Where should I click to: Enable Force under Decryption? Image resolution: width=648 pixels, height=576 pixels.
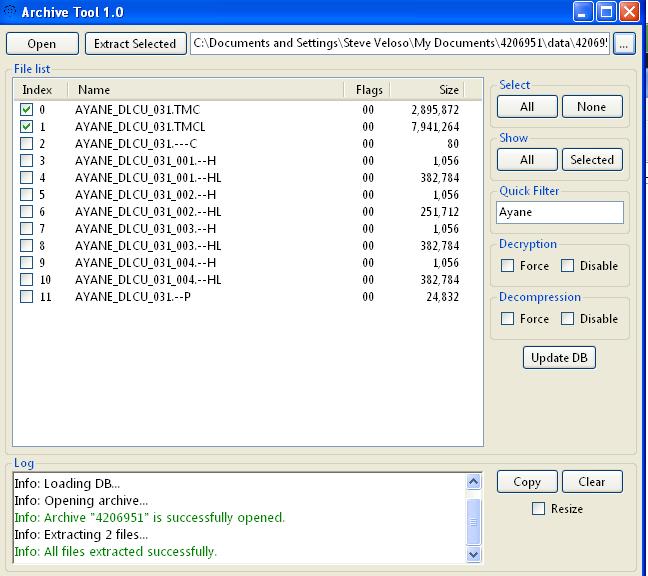pos(508,266)
